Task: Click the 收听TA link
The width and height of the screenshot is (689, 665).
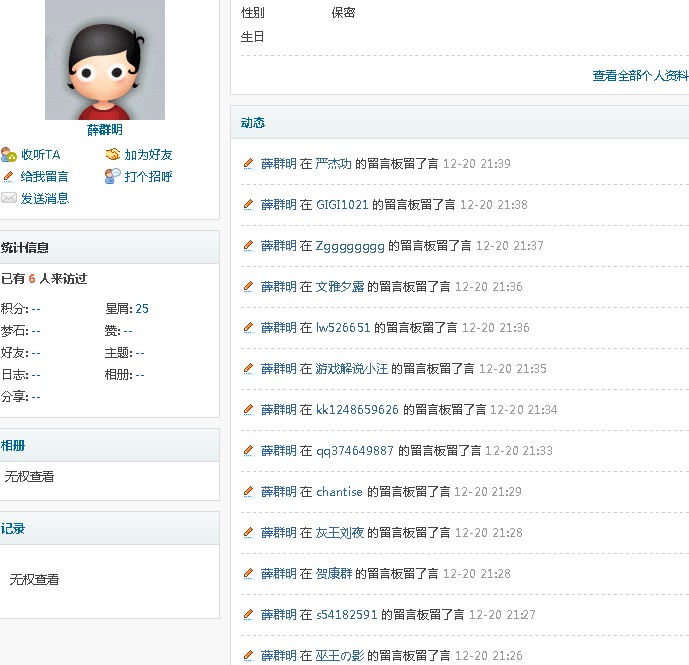Action: [x=40, y=155]
